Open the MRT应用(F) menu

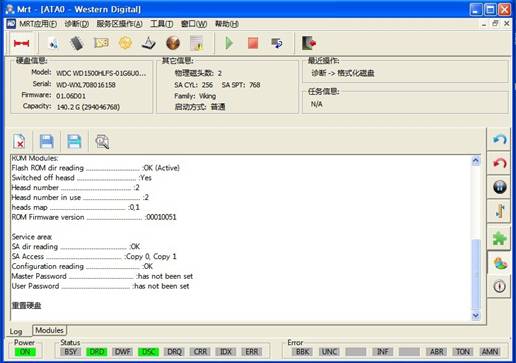(38, 24)
